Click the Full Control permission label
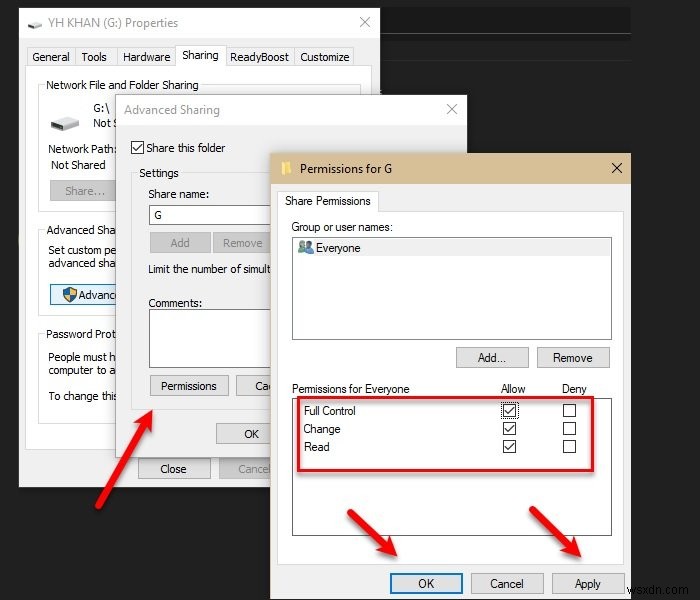The height and width of the screenshot is (600, 700). [329, 411]
